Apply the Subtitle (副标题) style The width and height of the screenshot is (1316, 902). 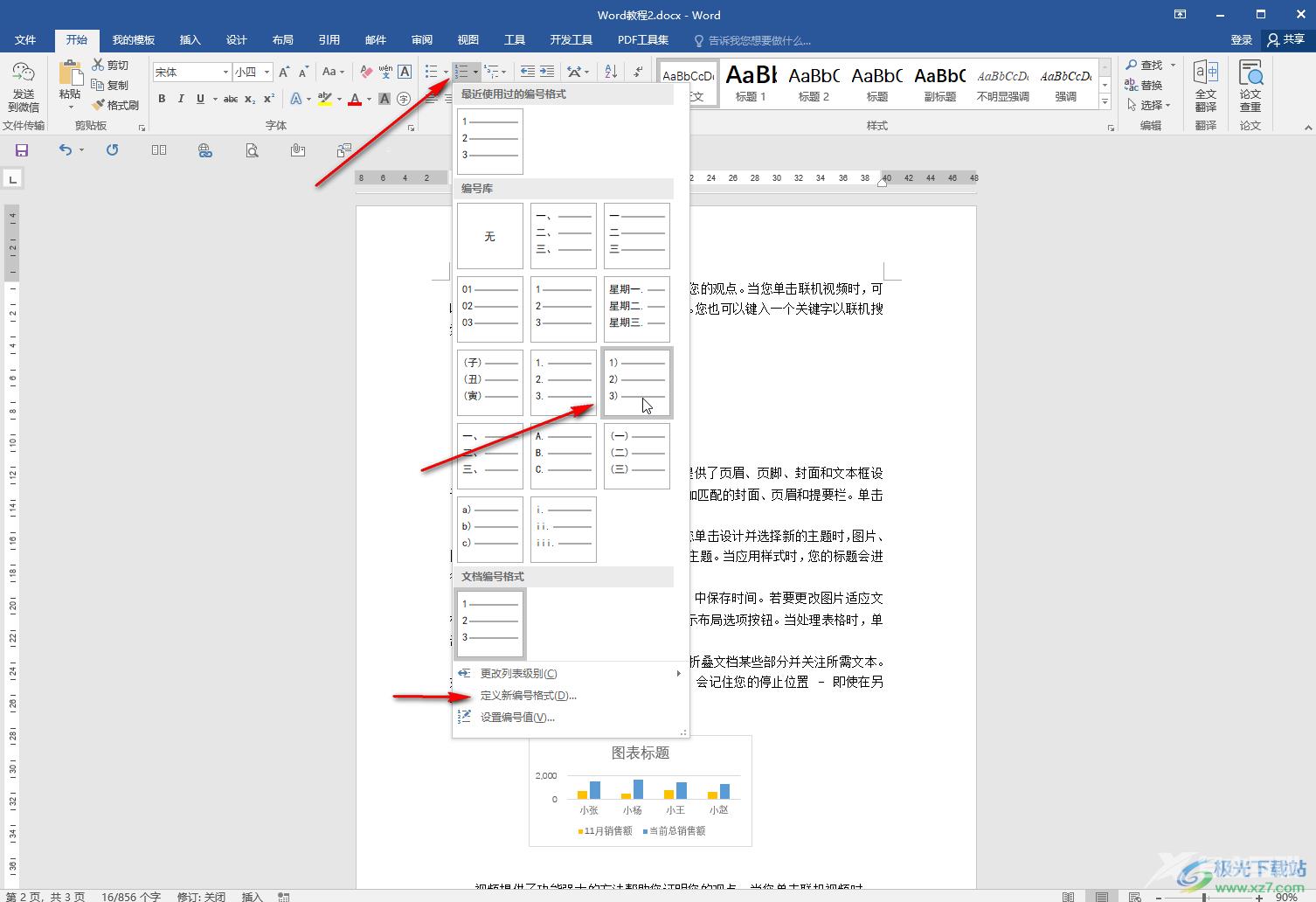click(x=939, y=84)
